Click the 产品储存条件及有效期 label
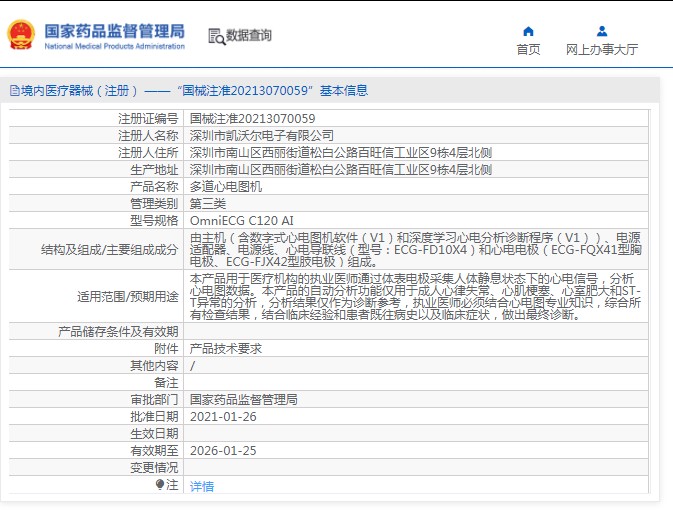 pyautogui.click(x=118, y=331)
